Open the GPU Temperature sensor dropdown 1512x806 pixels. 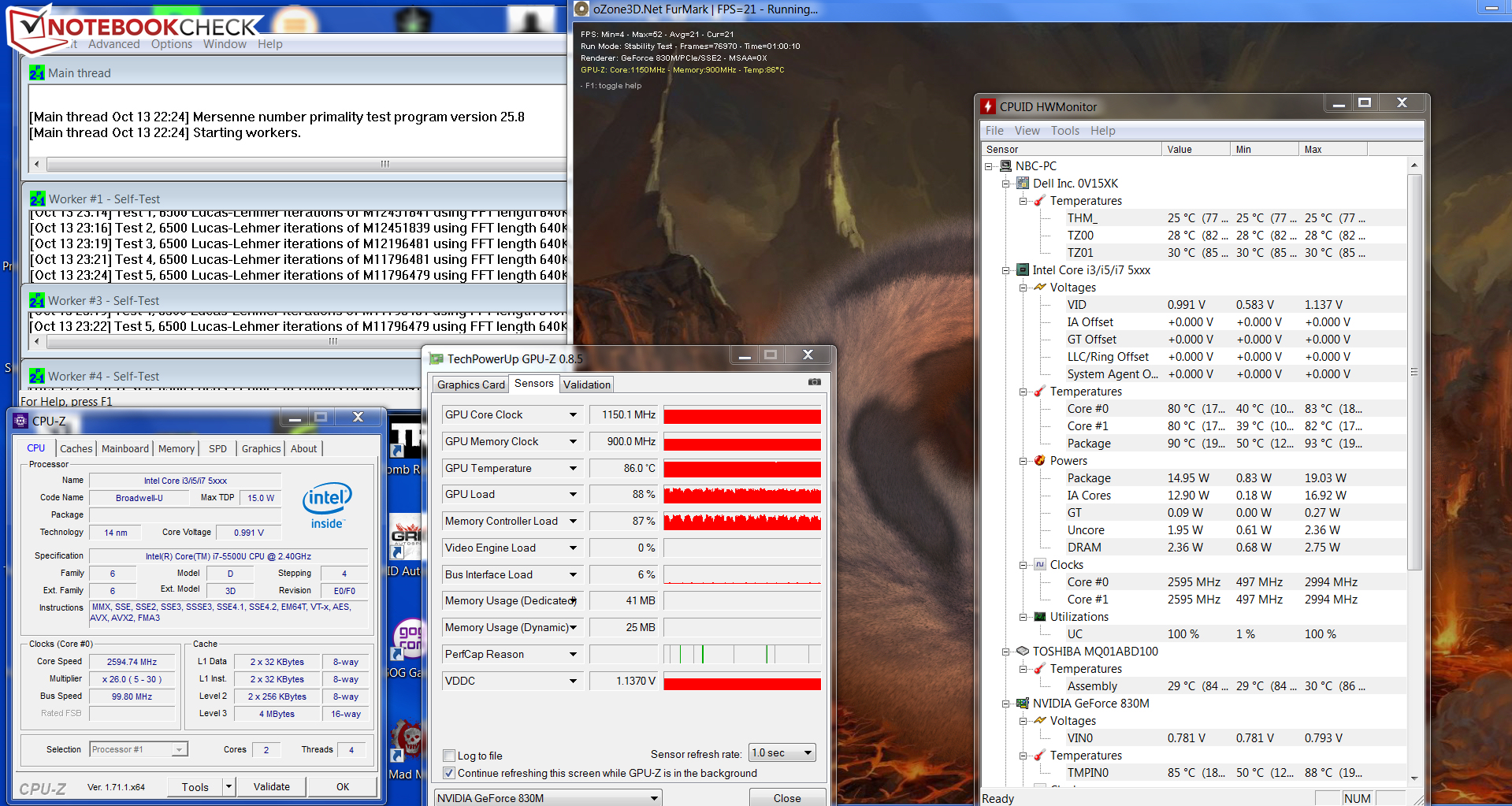click(x=573, y=468)
